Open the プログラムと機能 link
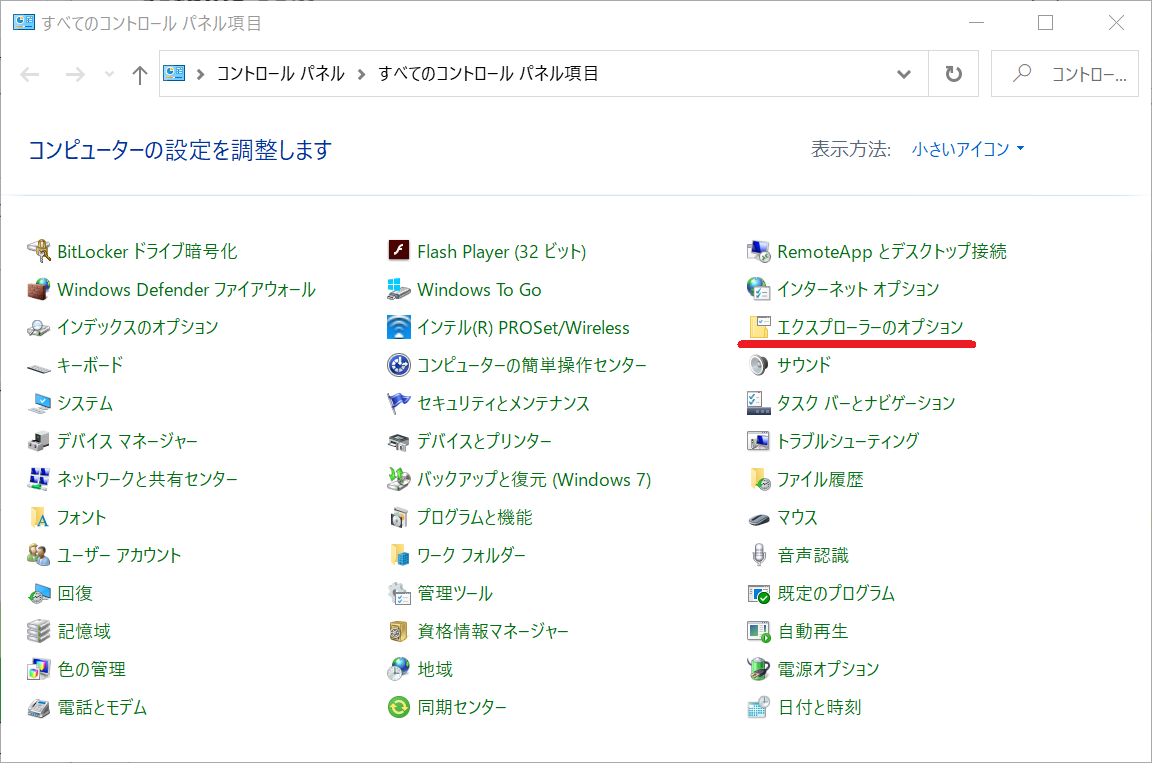The image size is (1152, 763). 475,518
